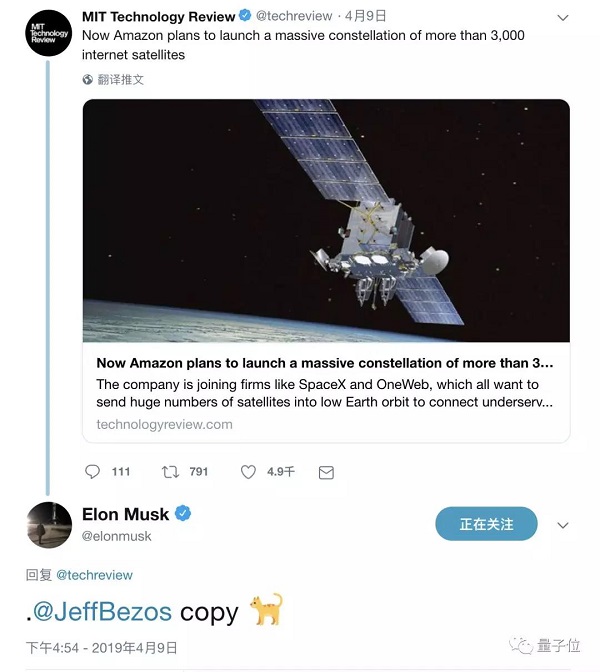Open the technologyreview.com domain link
600x672 pixels.
pyautogui.click(x=164, y=424)
